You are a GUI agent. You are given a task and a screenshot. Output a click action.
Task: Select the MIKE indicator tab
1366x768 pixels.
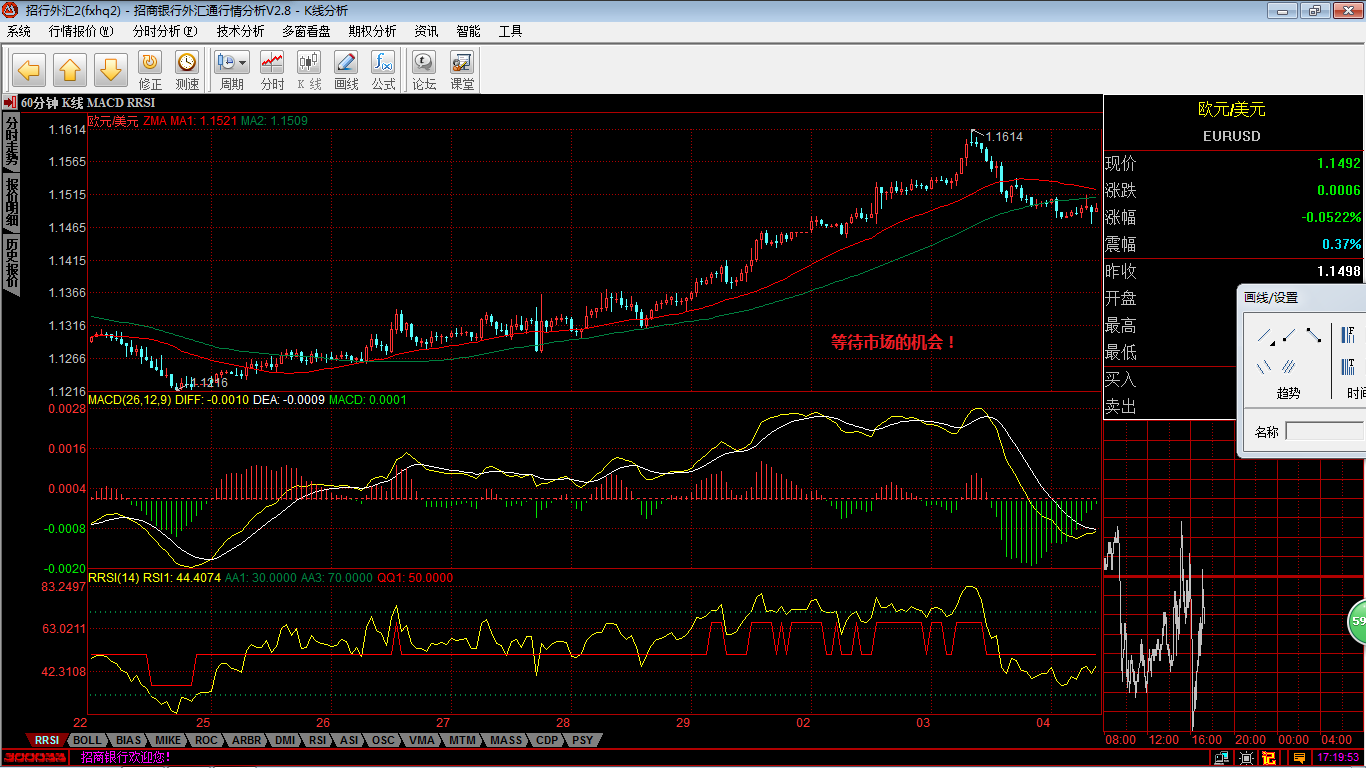tap(168, 740)
